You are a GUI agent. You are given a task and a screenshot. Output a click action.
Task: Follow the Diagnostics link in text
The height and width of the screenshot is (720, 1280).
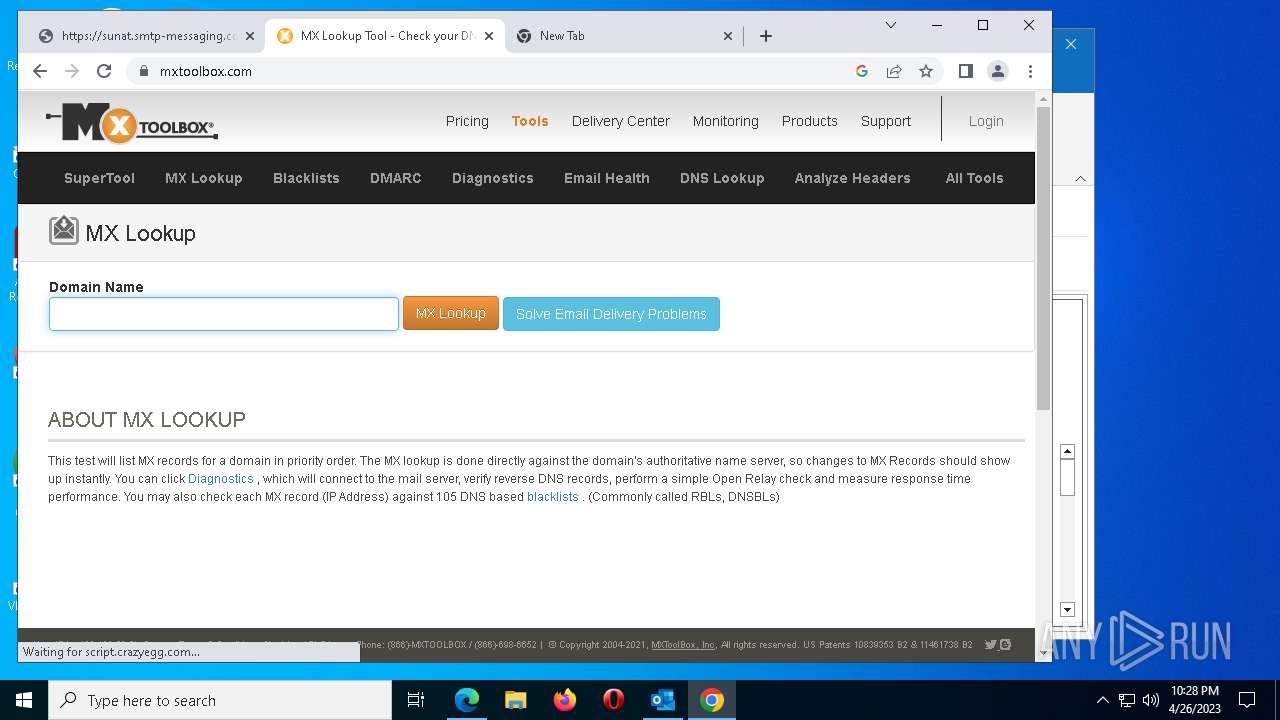(221, 479)
